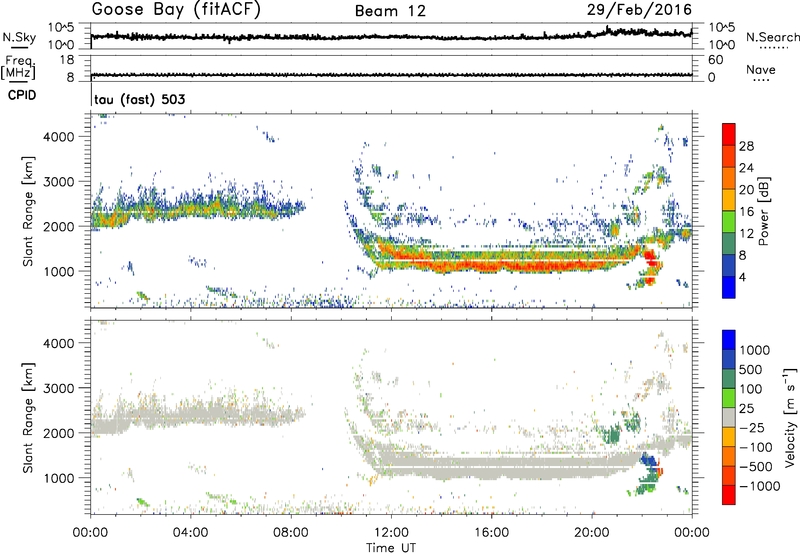
Task: Click the 'tau (fast) 503' text
Action: (140, 99)
